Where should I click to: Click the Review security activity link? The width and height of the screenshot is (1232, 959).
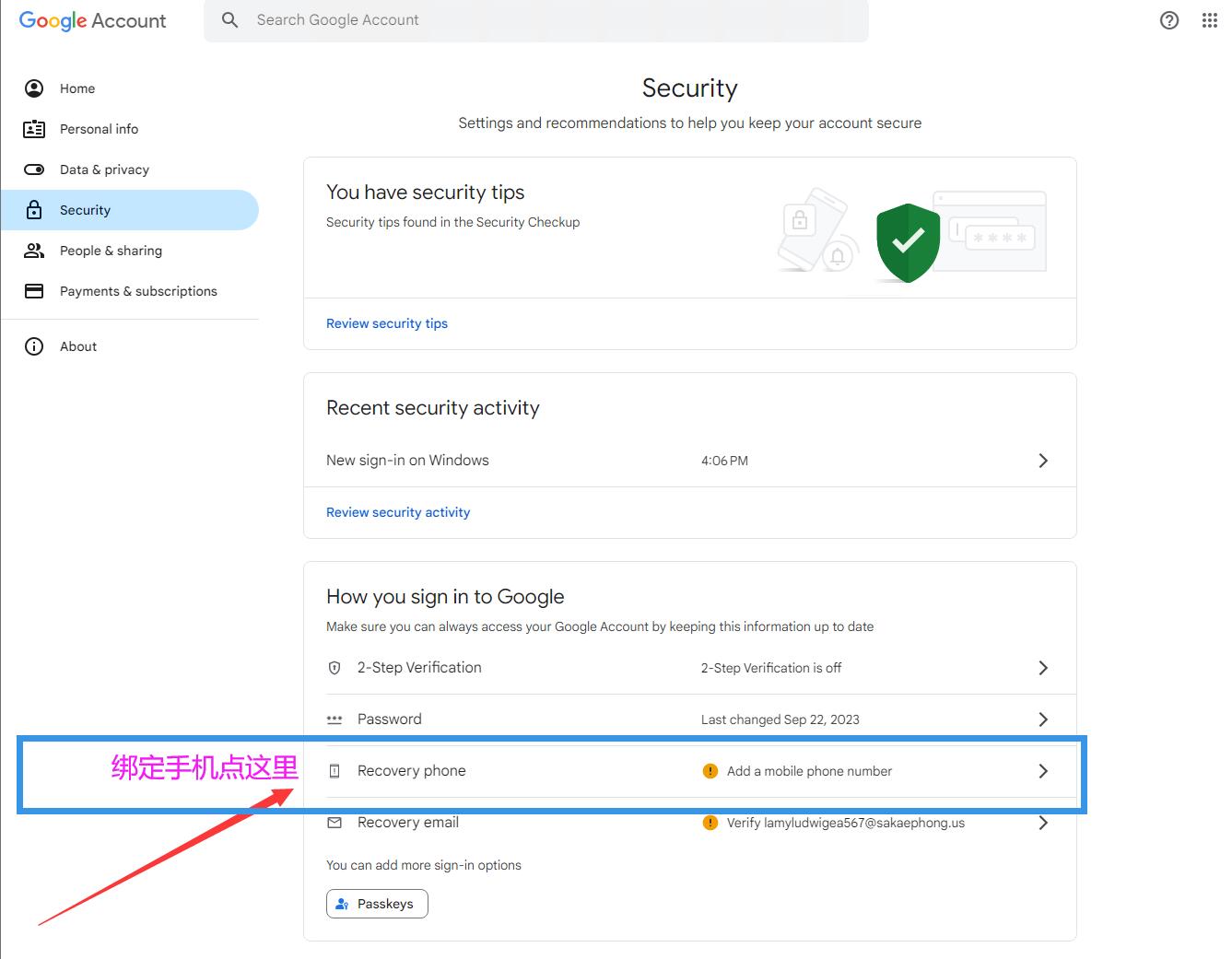coord(398,512)
